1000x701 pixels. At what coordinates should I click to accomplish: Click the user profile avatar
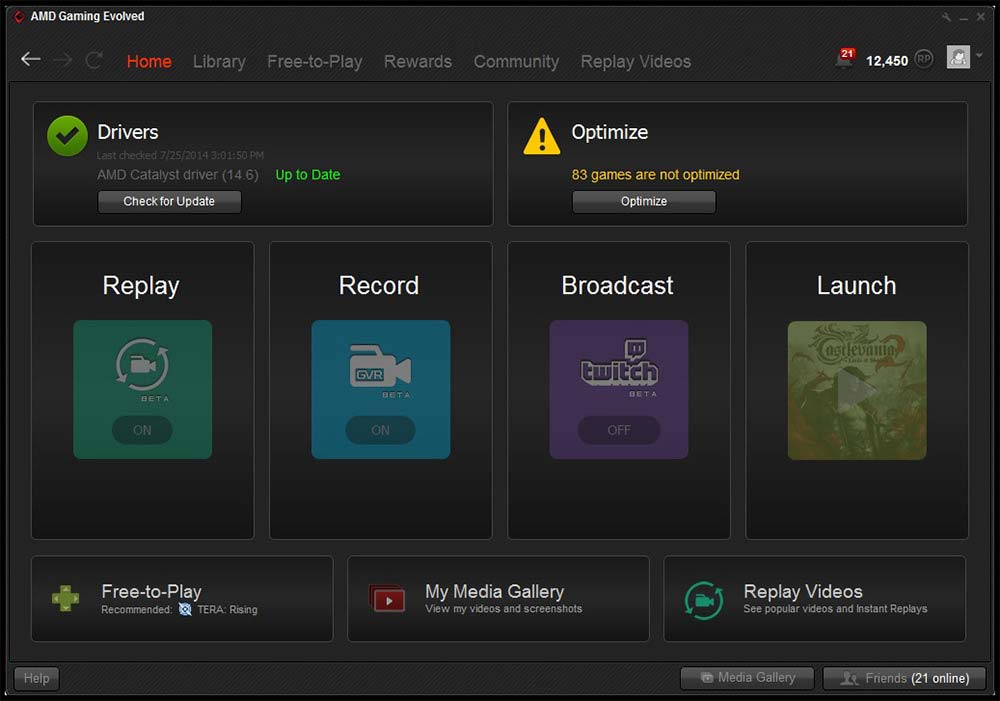coord(958,58)
